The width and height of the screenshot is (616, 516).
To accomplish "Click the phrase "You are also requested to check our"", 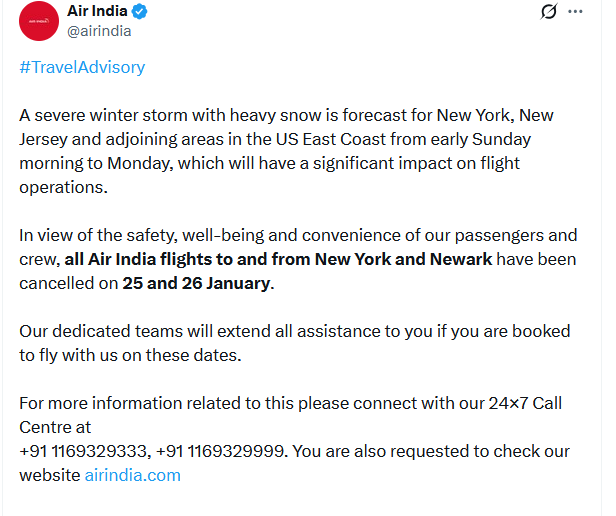I will tap(431, 451).
